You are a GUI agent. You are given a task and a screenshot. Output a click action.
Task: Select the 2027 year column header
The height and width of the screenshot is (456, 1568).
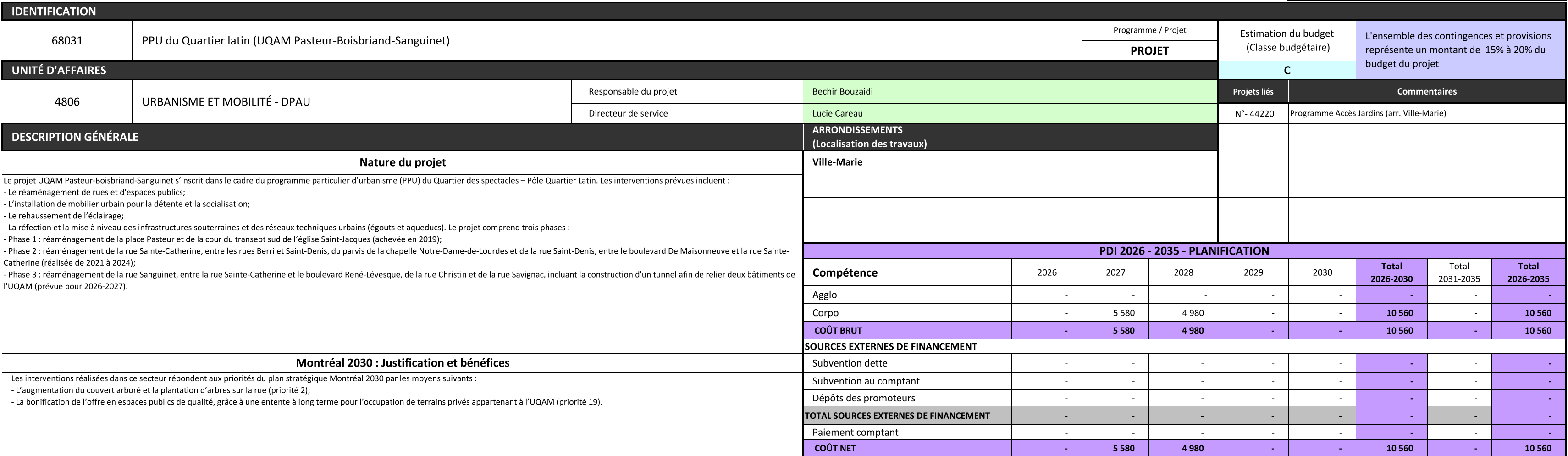(1115, 273)
